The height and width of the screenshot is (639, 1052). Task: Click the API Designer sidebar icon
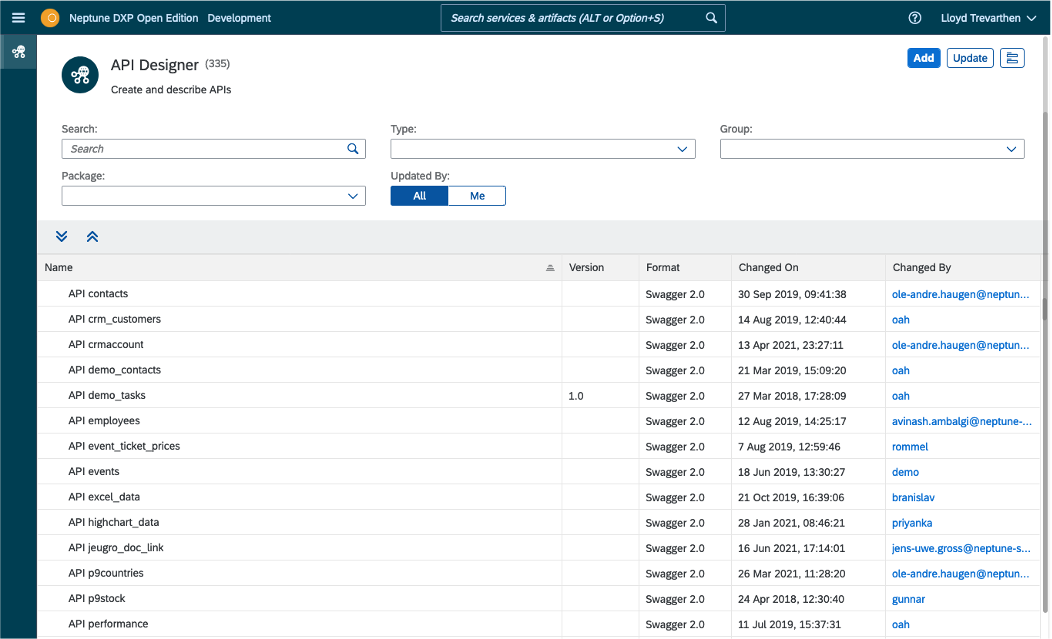click(18, 52)
